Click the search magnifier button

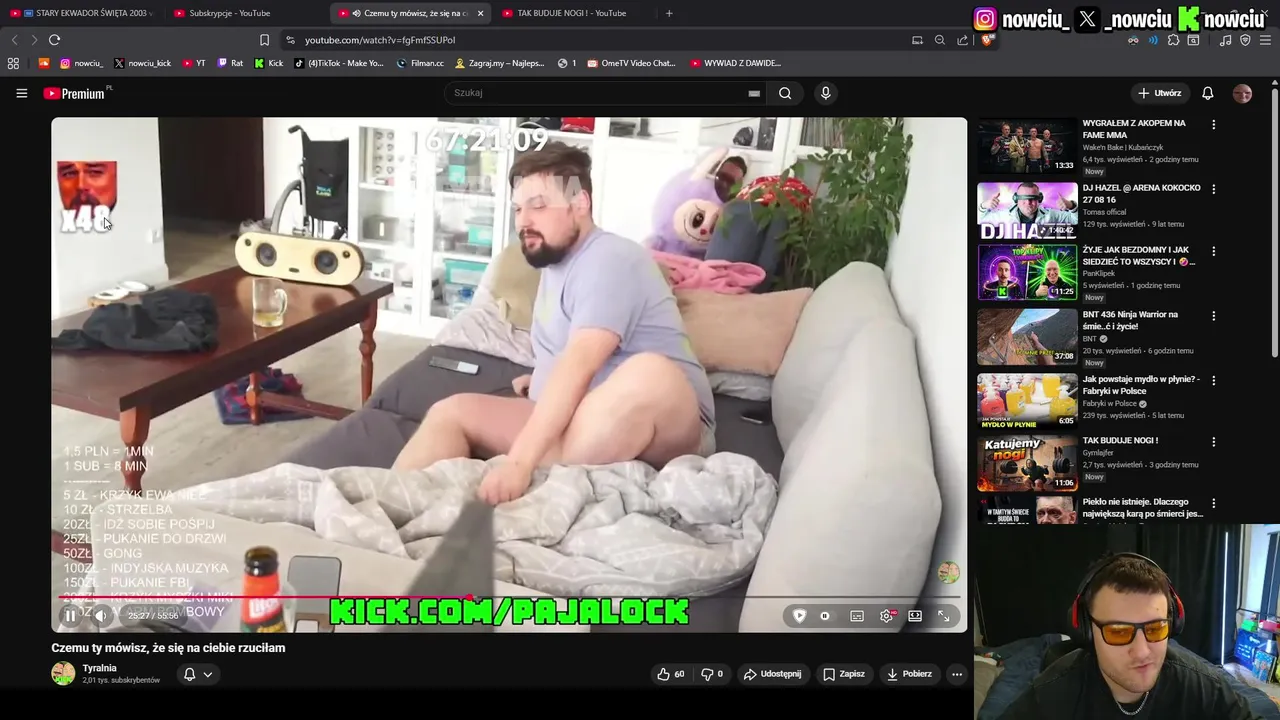pos(785,93)
